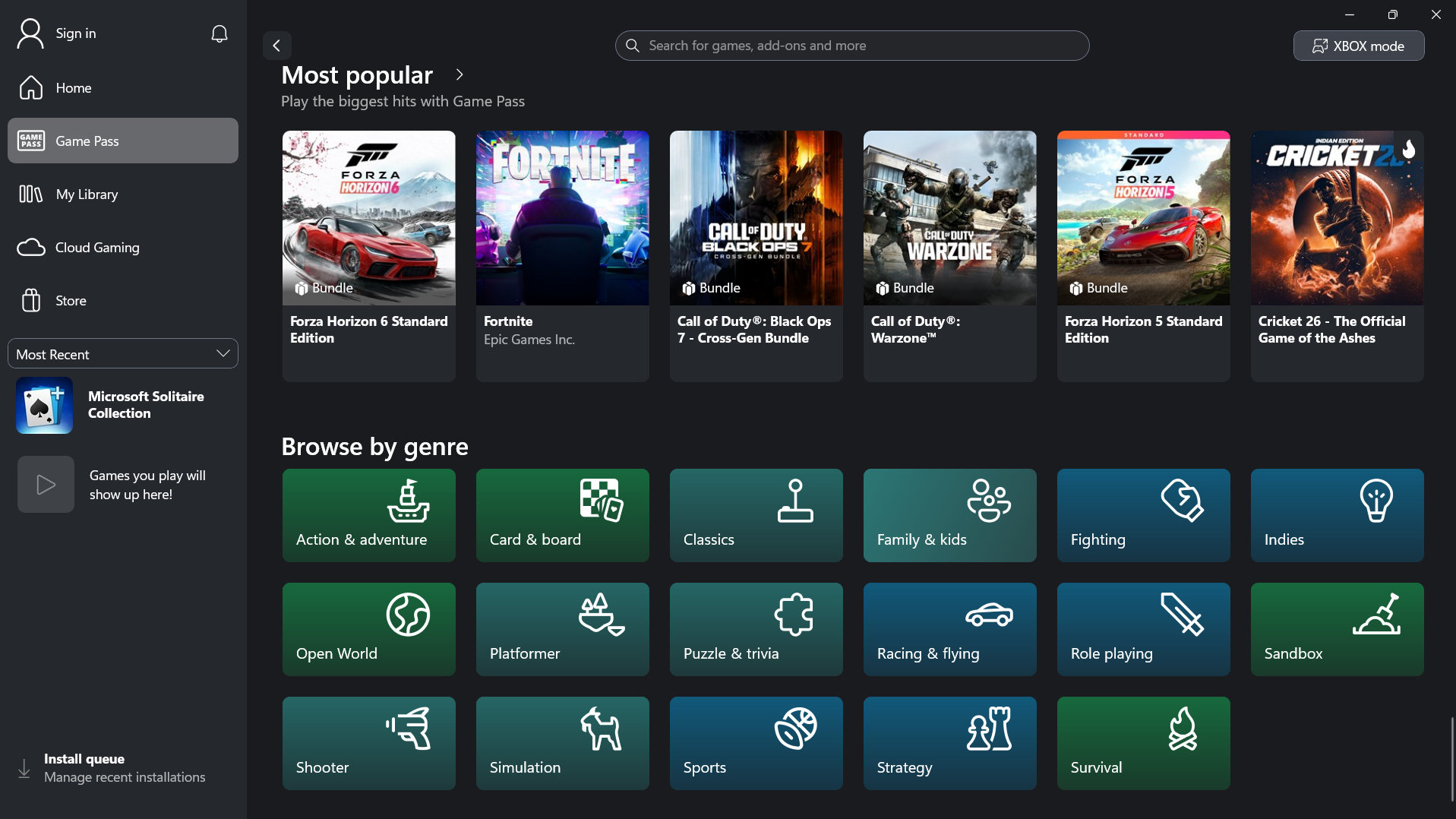Click the Microsoft Solitaire Collection icon
This screenshot has height=819, width=1456.
pos(45,405)
